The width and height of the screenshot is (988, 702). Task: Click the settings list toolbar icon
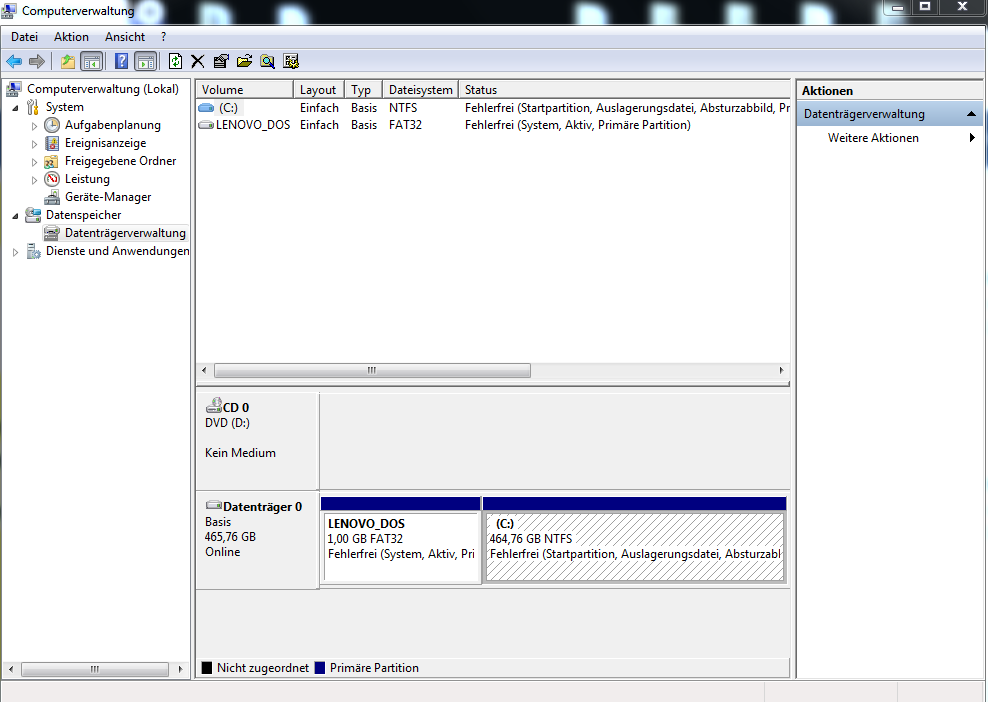(291, 61)
